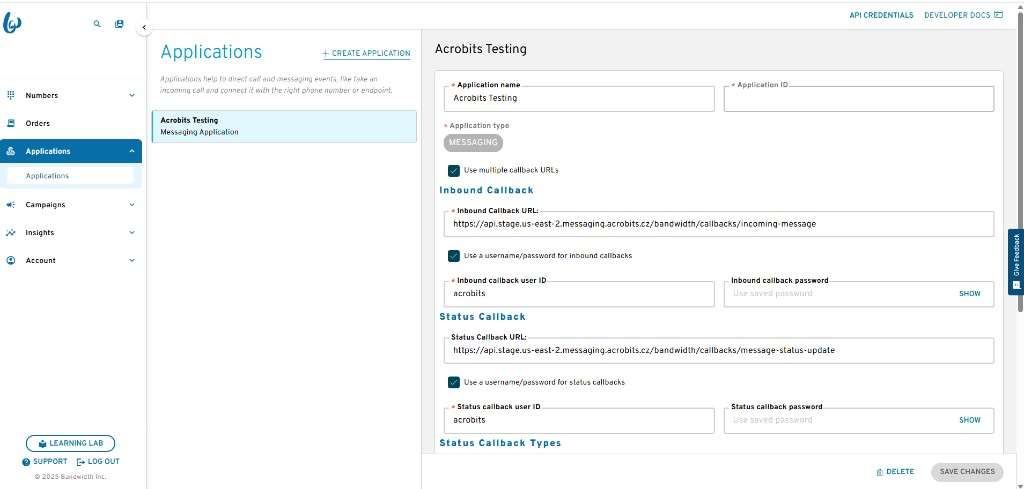This screenshot has height=489, width=1024.
Task: Click the Insights chart icon
Action: pyautogui.click(x=10, y=232)
